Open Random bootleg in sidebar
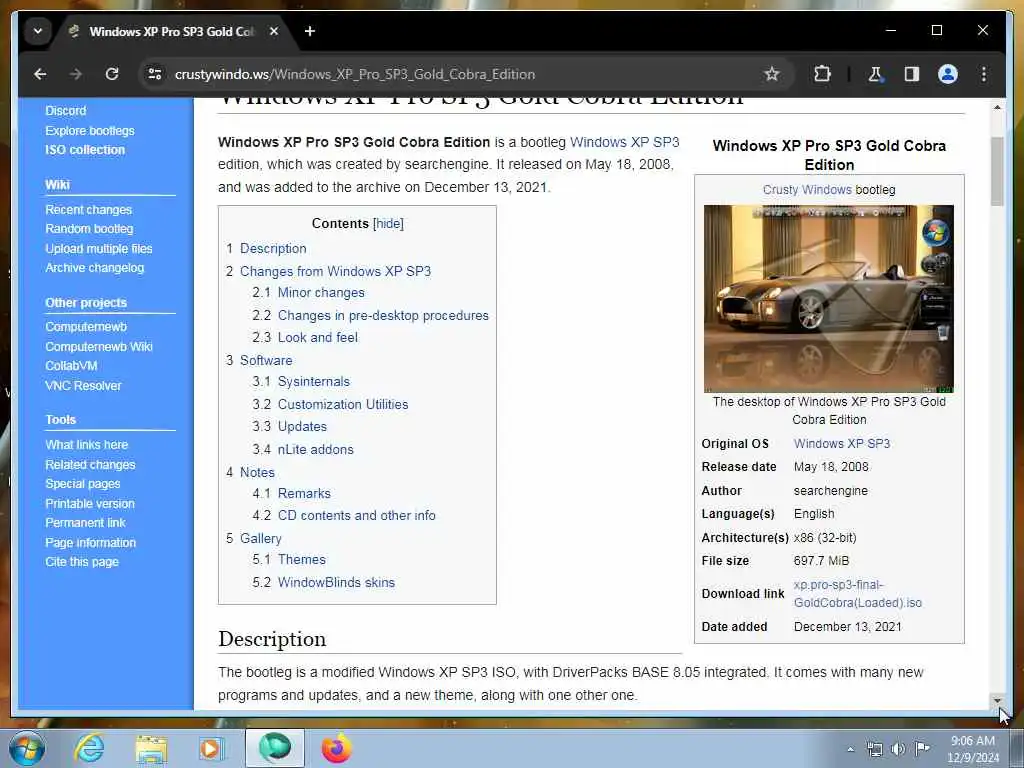1024x768 pixels. point(89,229)
